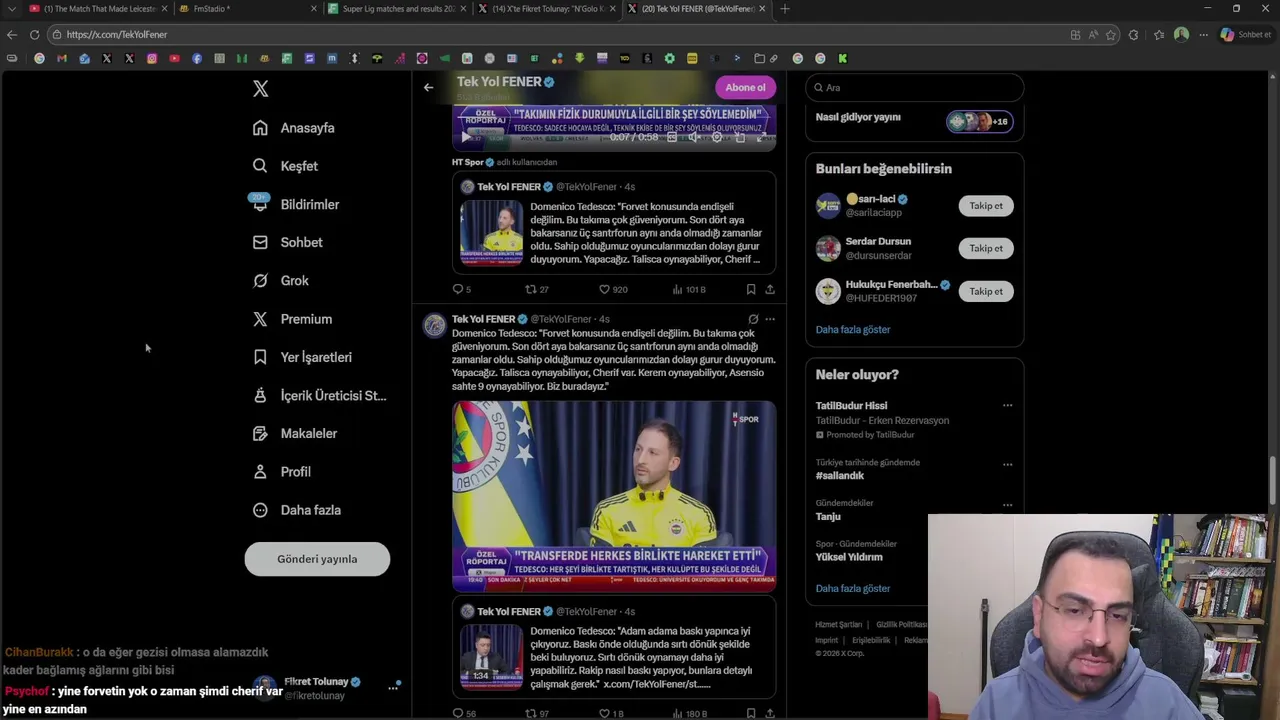Open the Tedesco interview image in the second post

614,496
